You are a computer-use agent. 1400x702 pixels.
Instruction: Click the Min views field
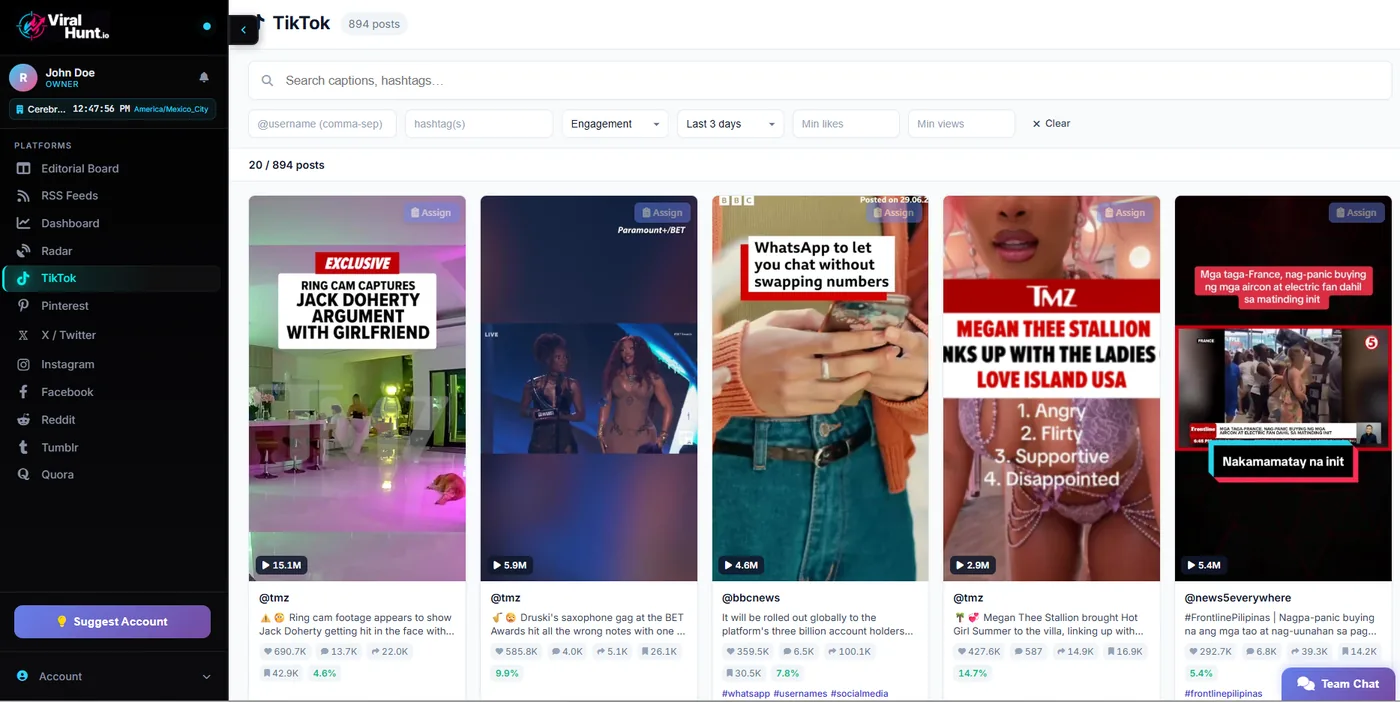coord(962,124)
